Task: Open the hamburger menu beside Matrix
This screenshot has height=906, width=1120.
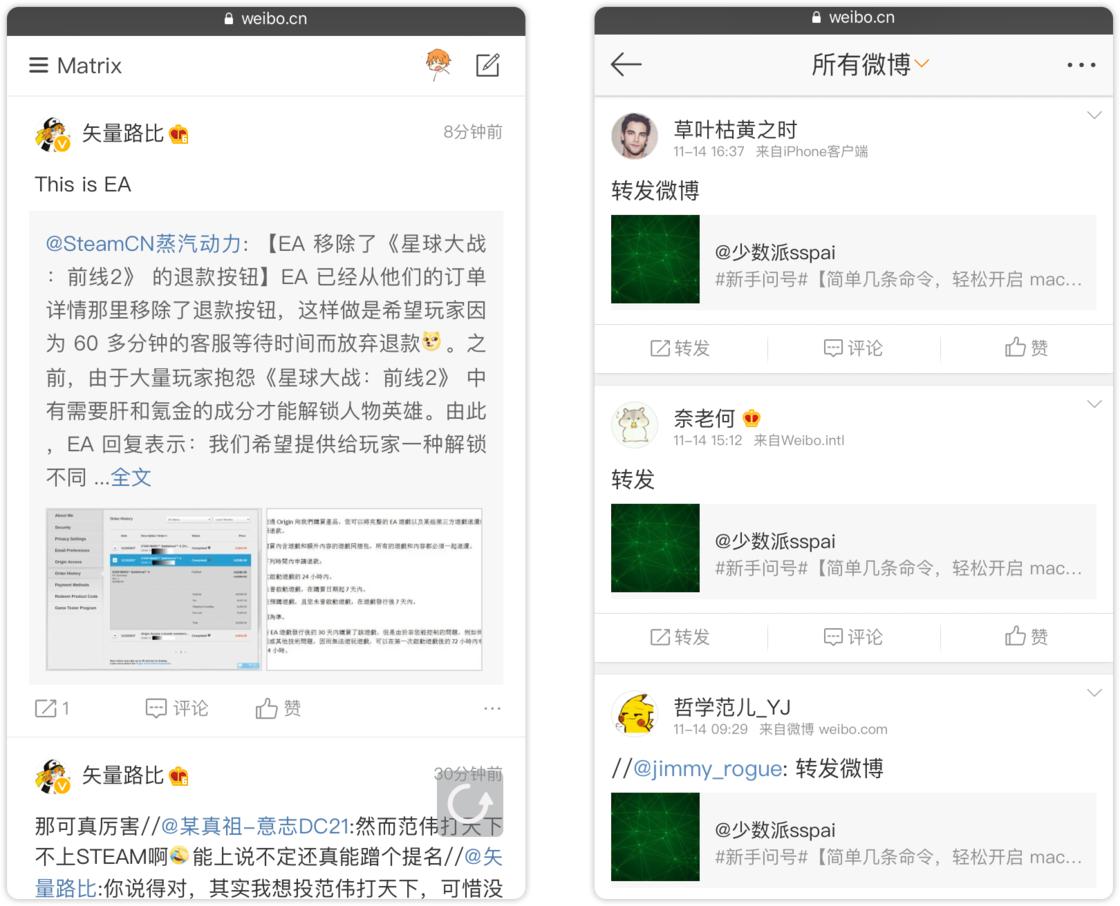Action: tap(39, 66)
